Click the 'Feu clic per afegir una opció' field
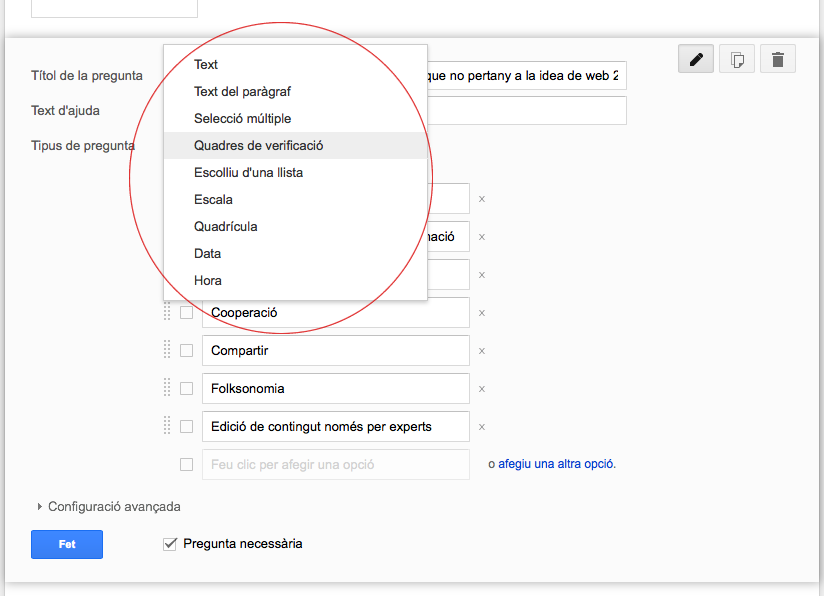 (335, 465)
